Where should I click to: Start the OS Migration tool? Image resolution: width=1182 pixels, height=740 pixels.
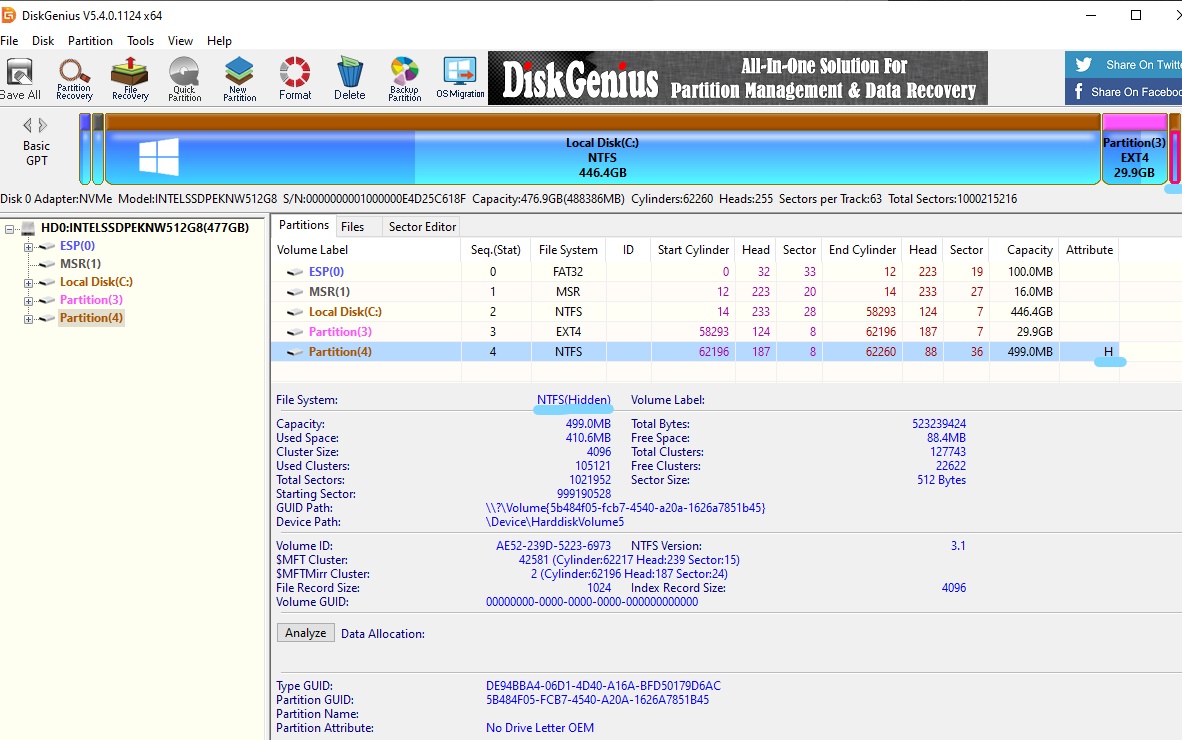click(x=460, y=79)
